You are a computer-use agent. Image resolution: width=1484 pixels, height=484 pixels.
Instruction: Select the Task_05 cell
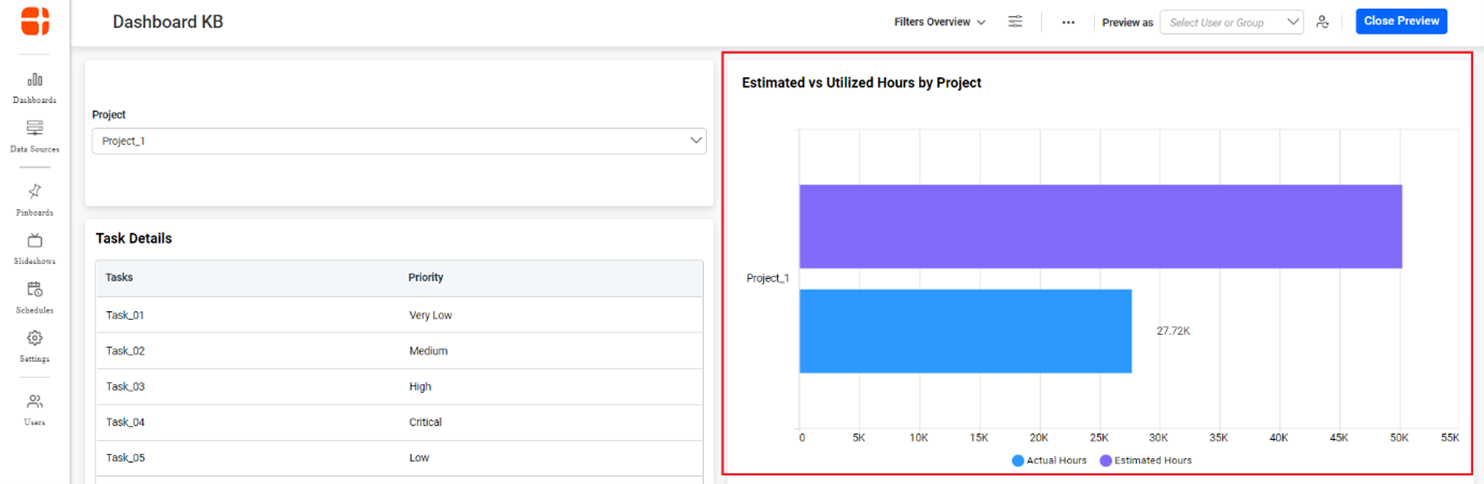[125, 458]
